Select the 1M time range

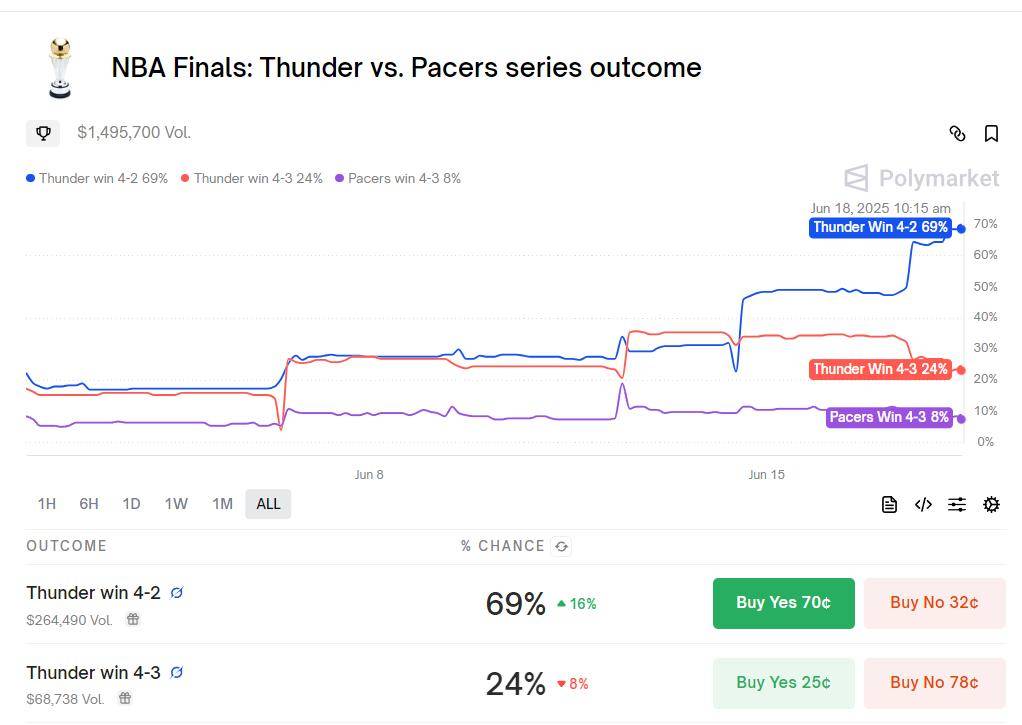pyautogui.click(x=222, y=504)
